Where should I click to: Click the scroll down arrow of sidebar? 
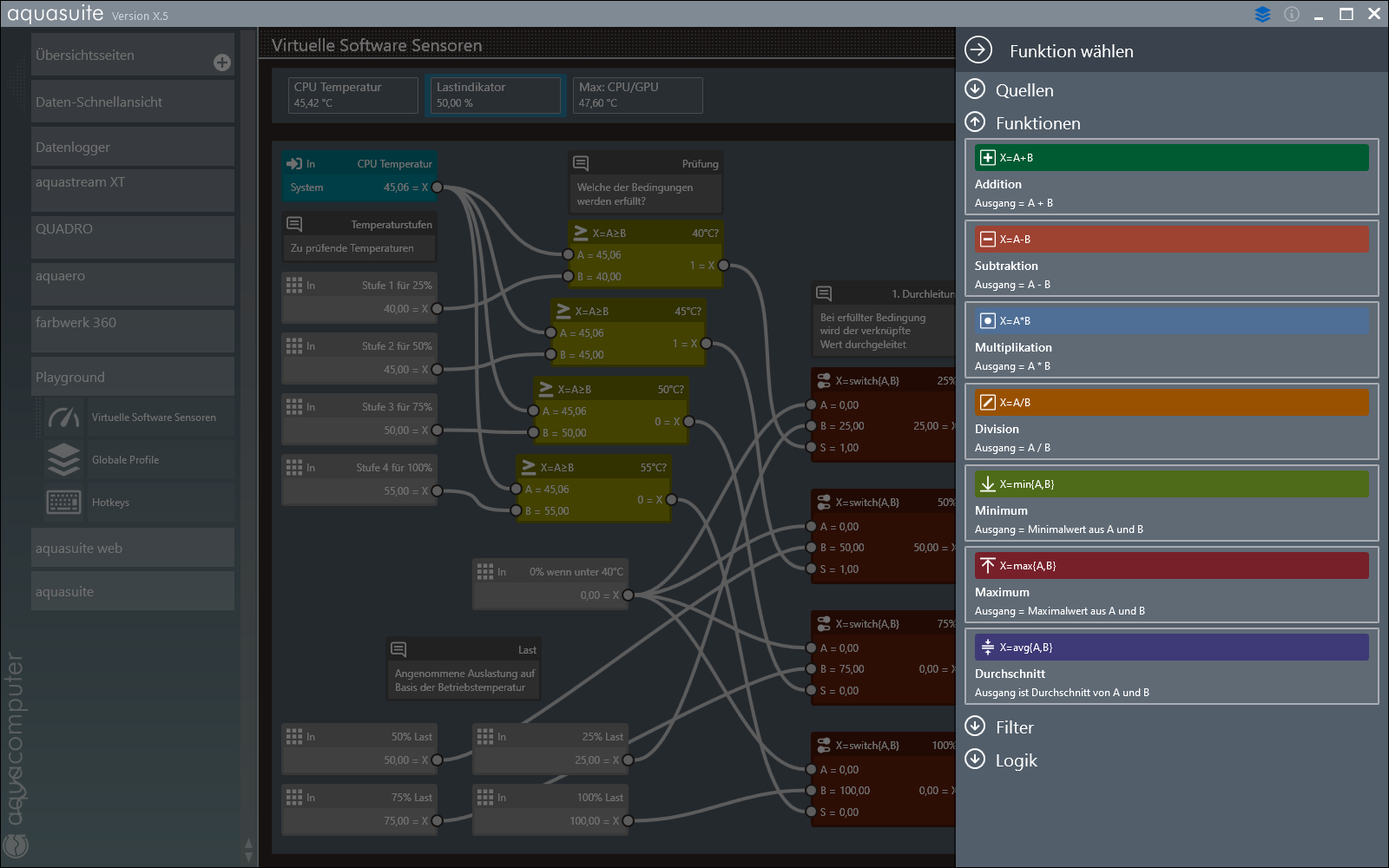[x=249, y=856]
